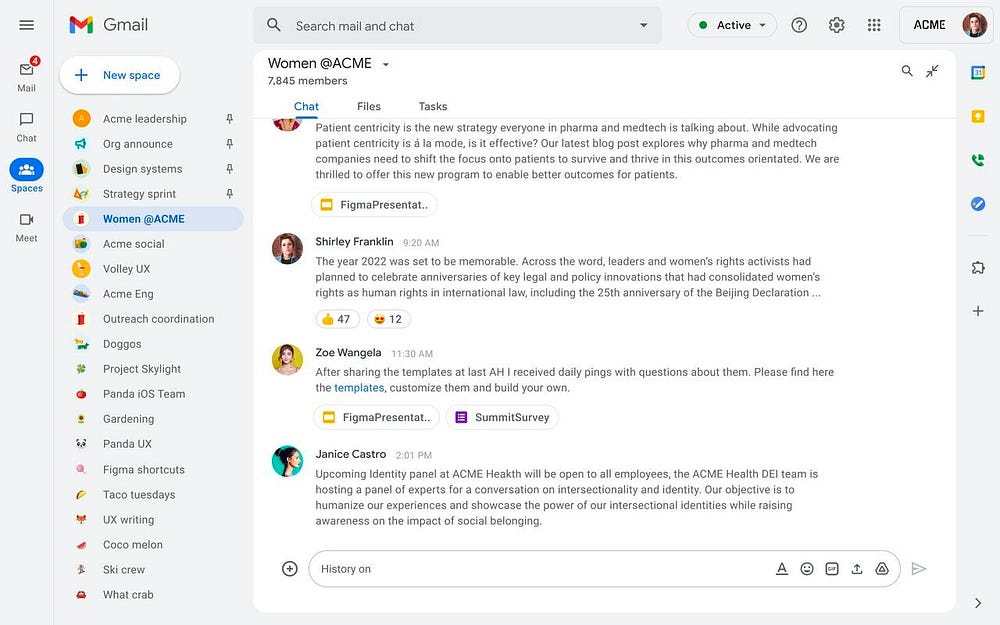Click the GIF icon in composer
This screenshot has height=625, width=1000.
832,569
